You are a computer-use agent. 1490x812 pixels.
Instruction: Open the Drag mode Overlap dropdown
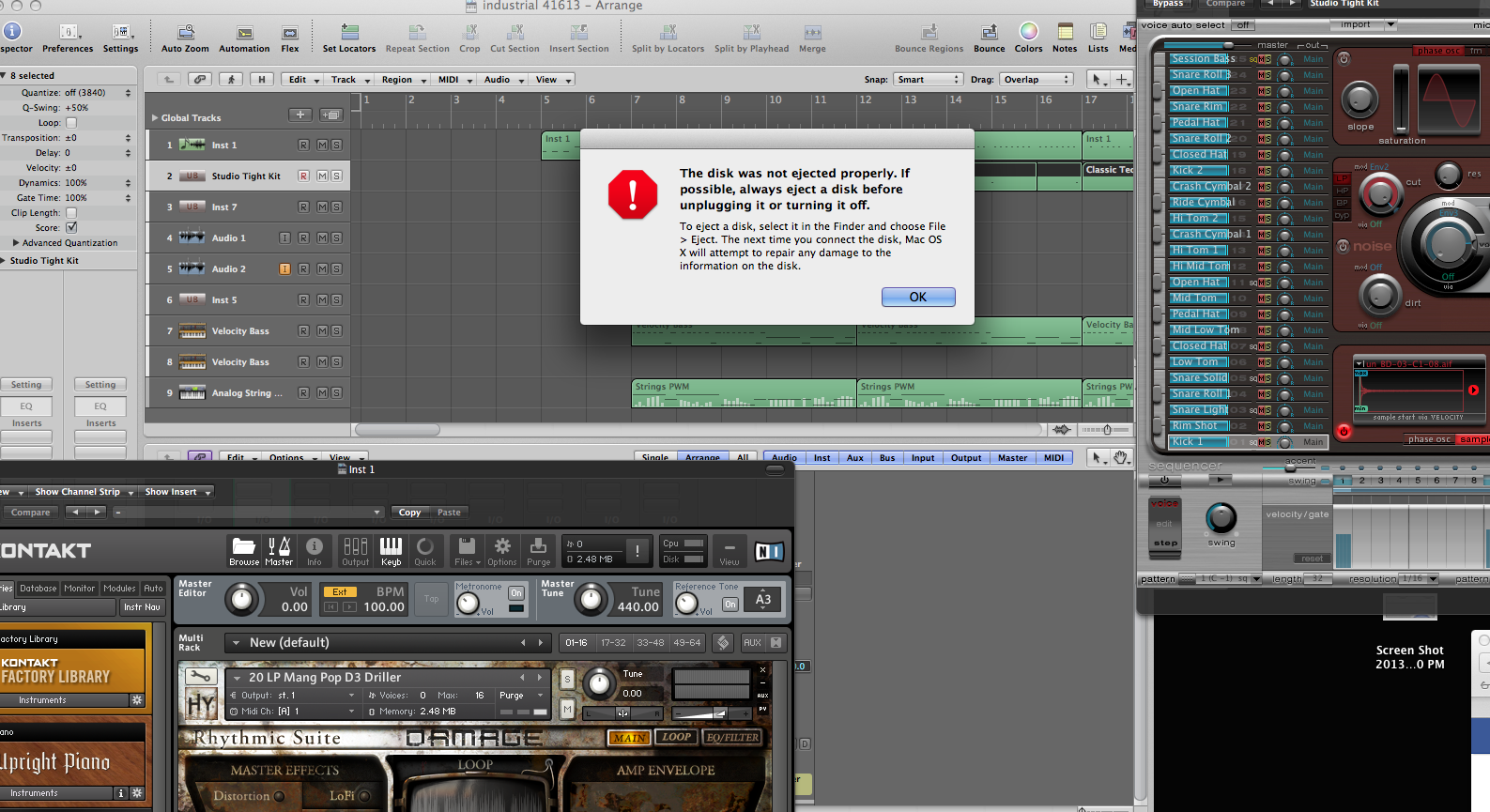coord(1036,80)
